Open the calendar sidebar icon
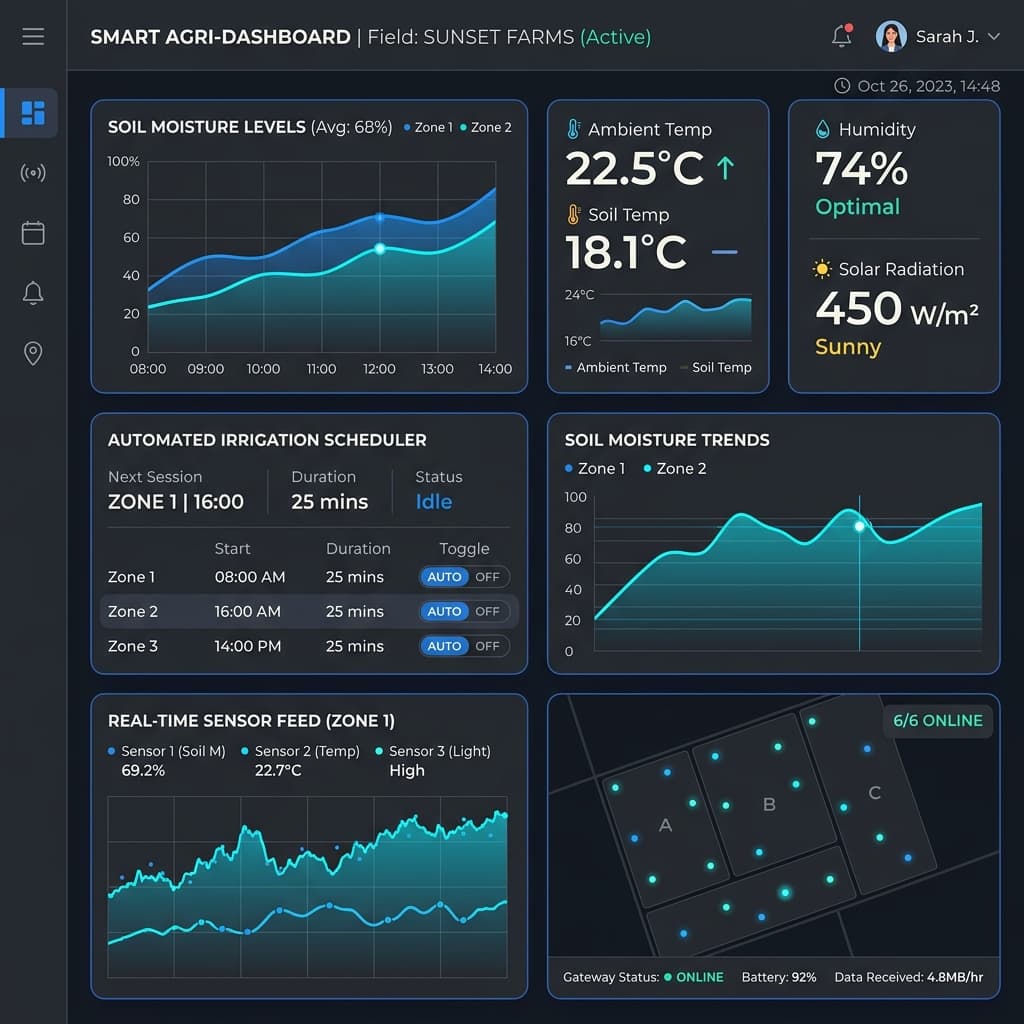This screenshot has width=1024, height=1024. click(x=33, y=232)
